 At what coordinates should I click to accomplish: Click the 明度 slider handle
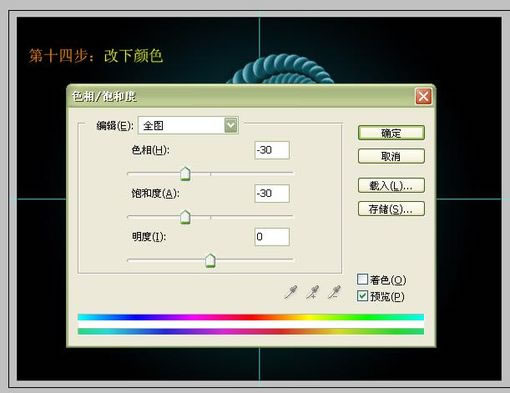point(210,260)
